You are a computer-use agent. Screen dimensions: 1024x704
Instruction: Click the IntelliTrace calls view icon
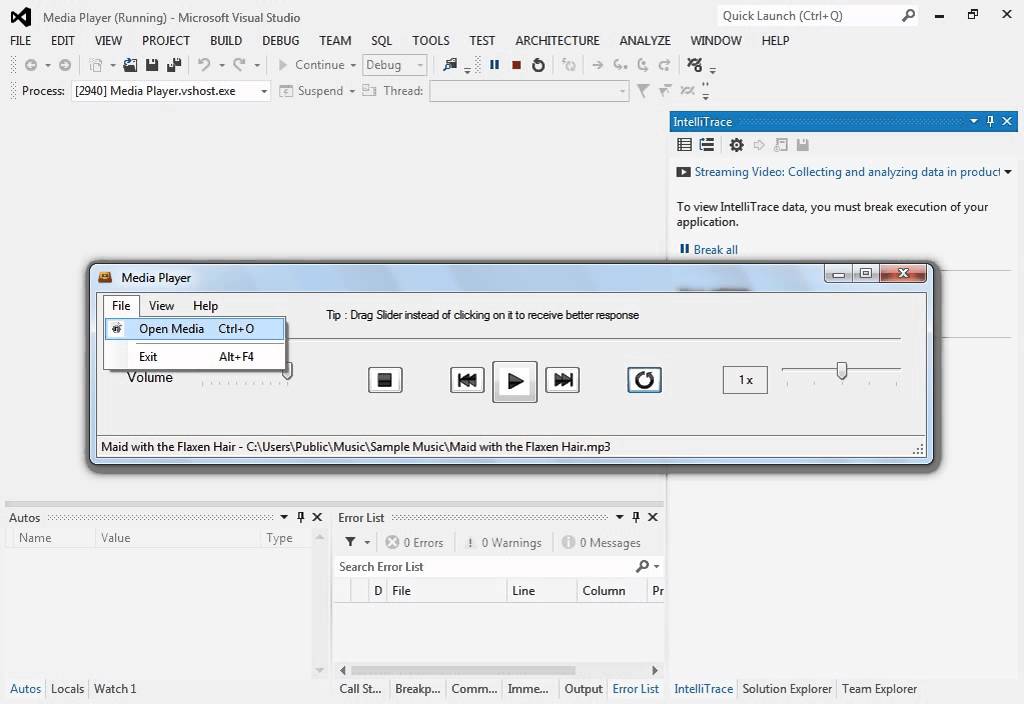click(x=707, y=145)
